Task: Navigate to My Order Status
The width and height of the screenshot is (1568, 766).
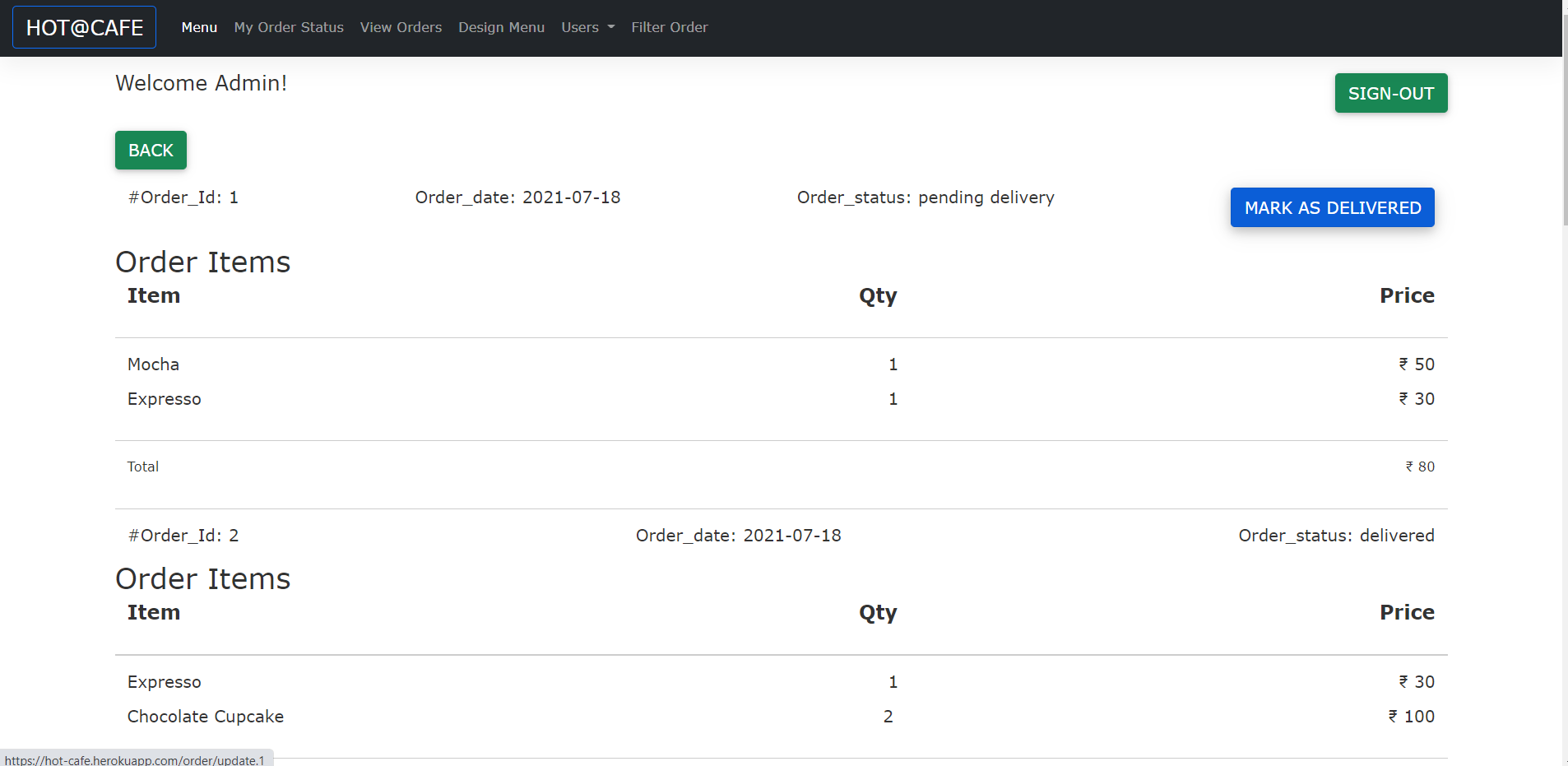Action: [289, 27]
